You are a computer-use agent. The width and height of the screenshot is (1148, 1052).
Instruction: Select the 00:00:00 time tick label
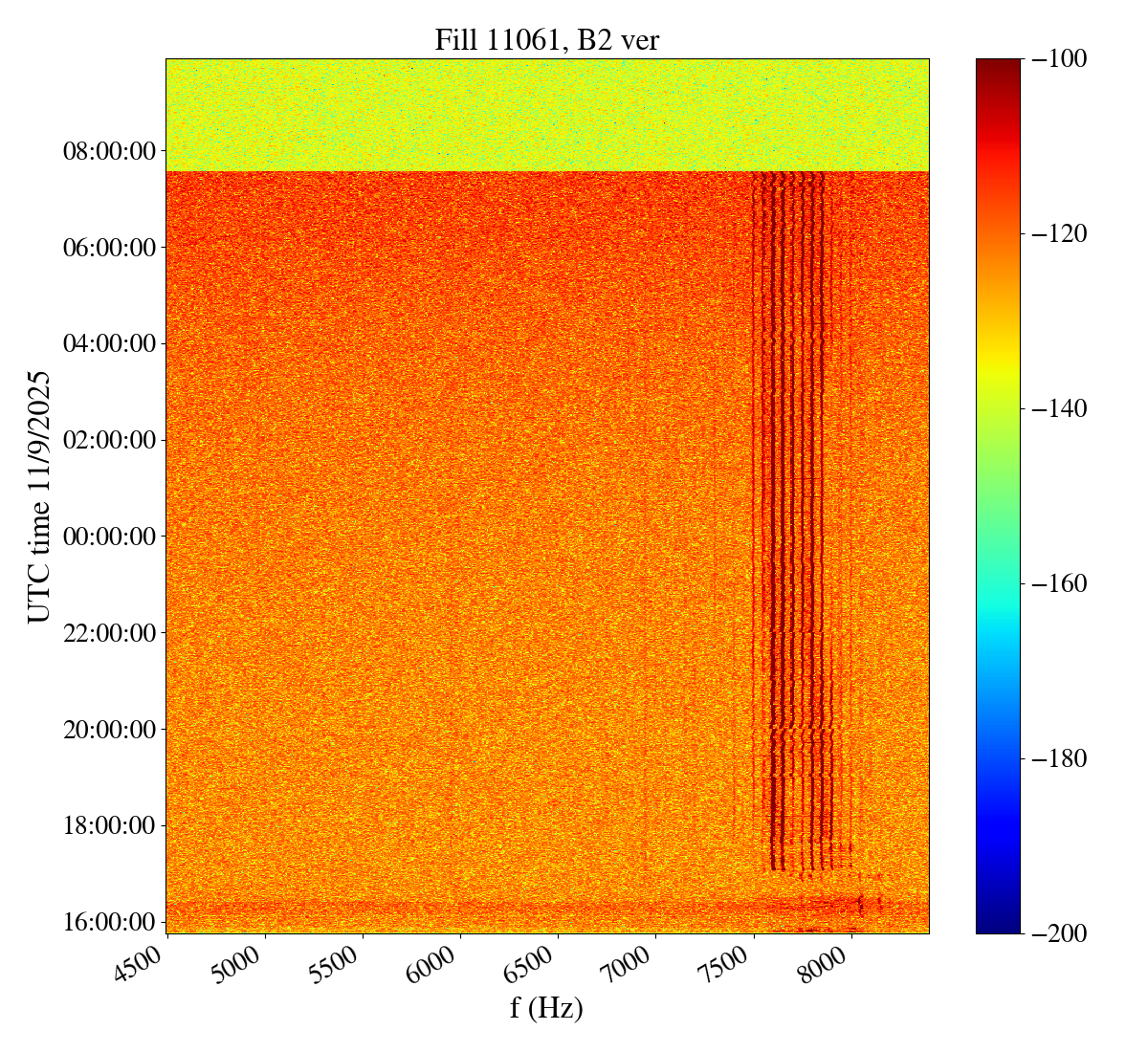[108, 537]
